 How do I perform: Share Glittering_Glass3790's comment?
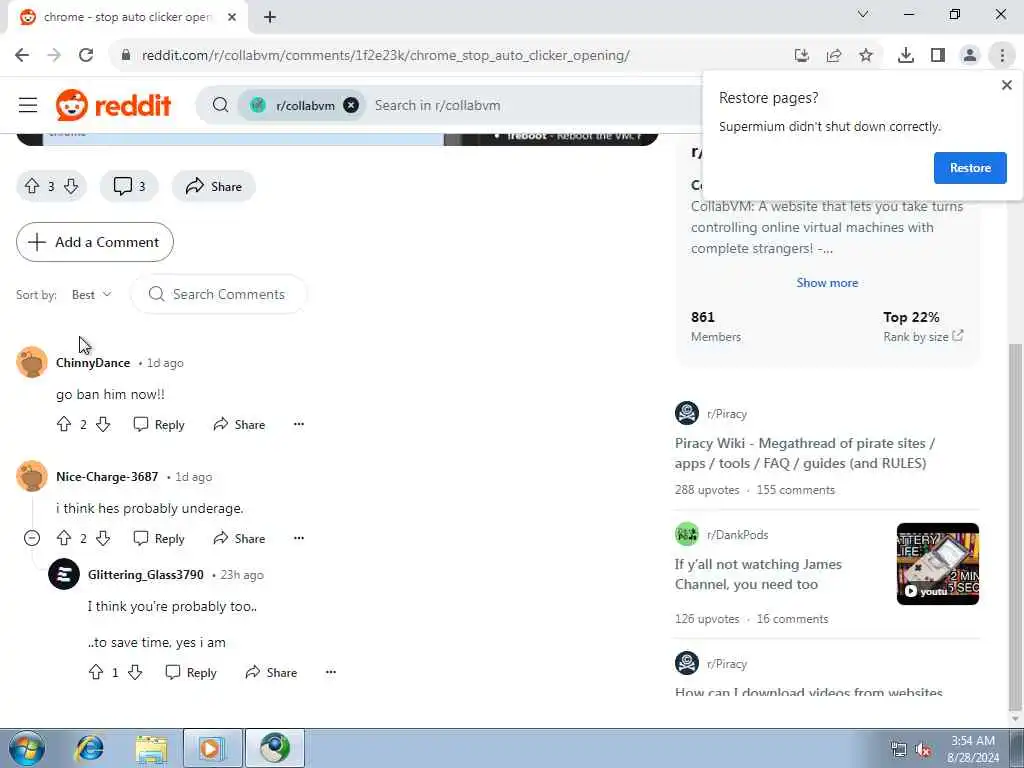click(x=271, y=672)
